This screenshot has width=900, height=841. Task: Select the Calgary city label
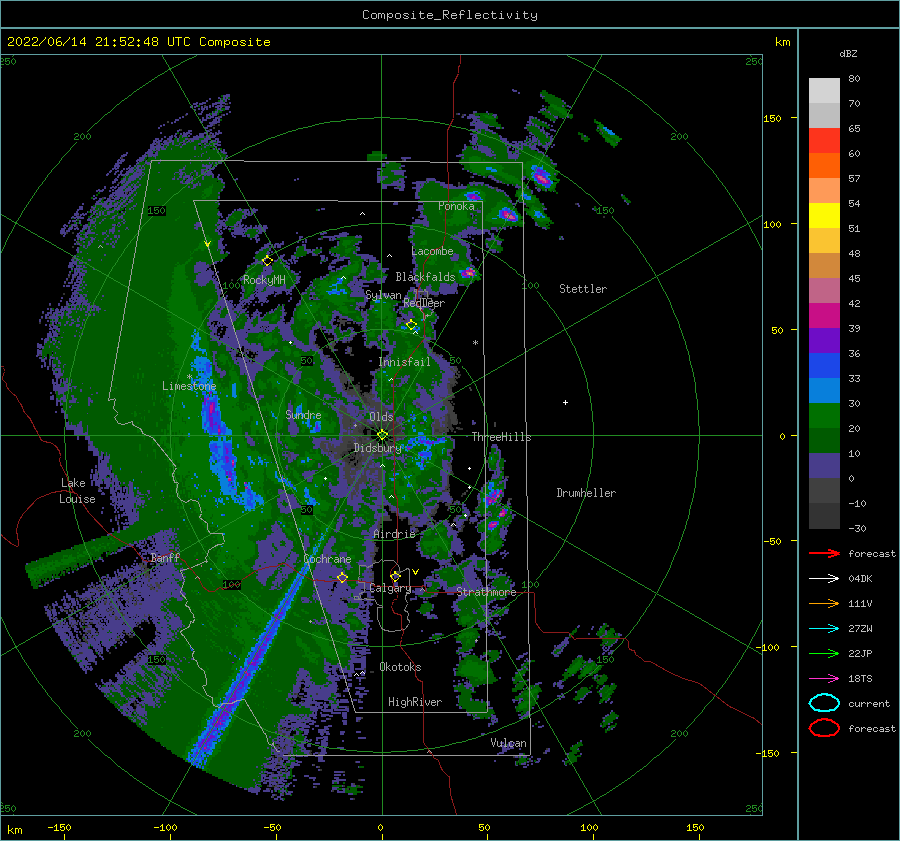click(x=390, y=588)
